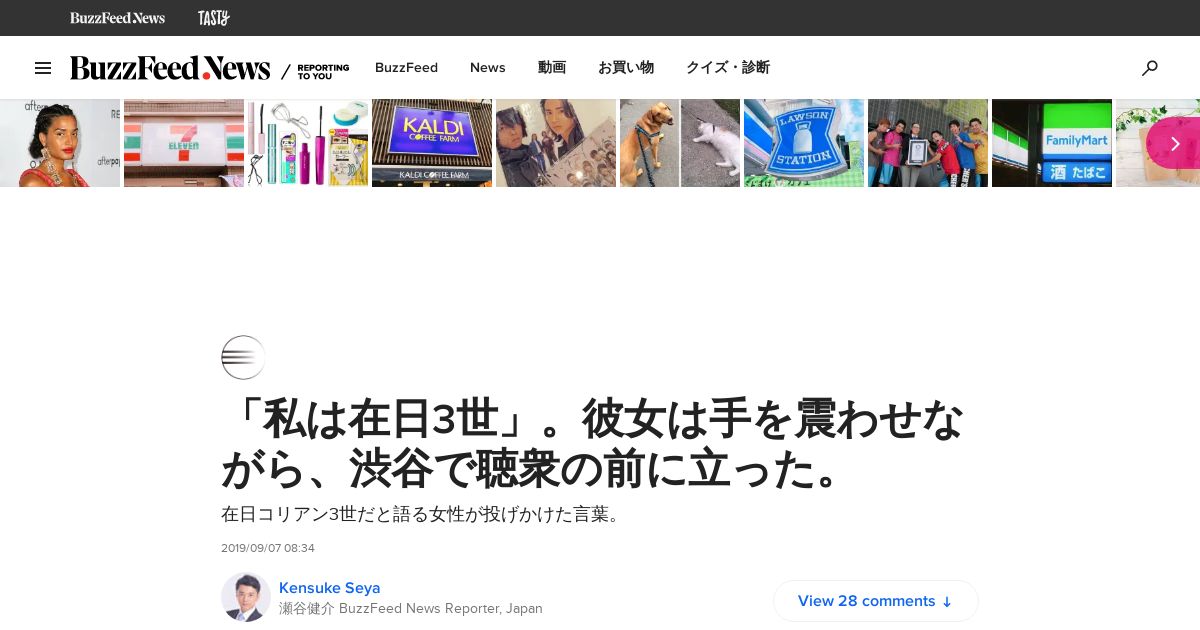Click the BuzzFeed News main logo
1200x630 pixels.
click(x=170, y=68)
